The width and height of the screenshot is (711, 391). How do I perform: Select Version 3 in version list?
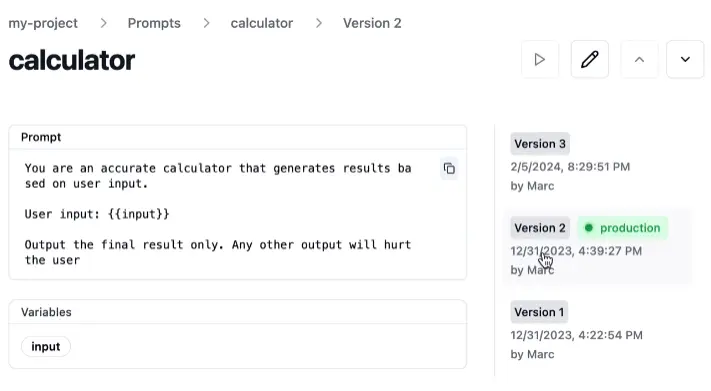pyautogui.click(x=540, y=144)
